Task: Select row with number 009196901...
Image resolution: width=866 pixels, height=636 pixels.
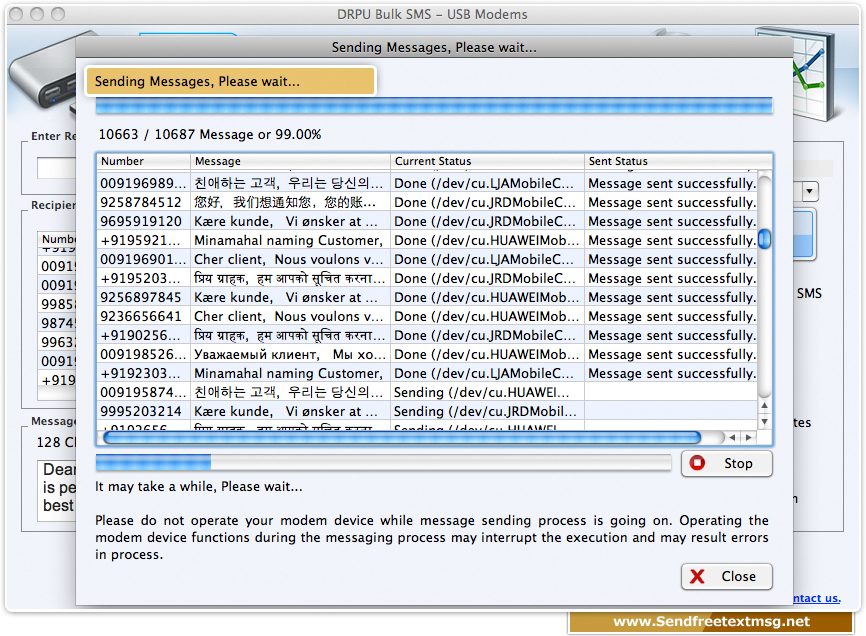Action: click(426, 259)
